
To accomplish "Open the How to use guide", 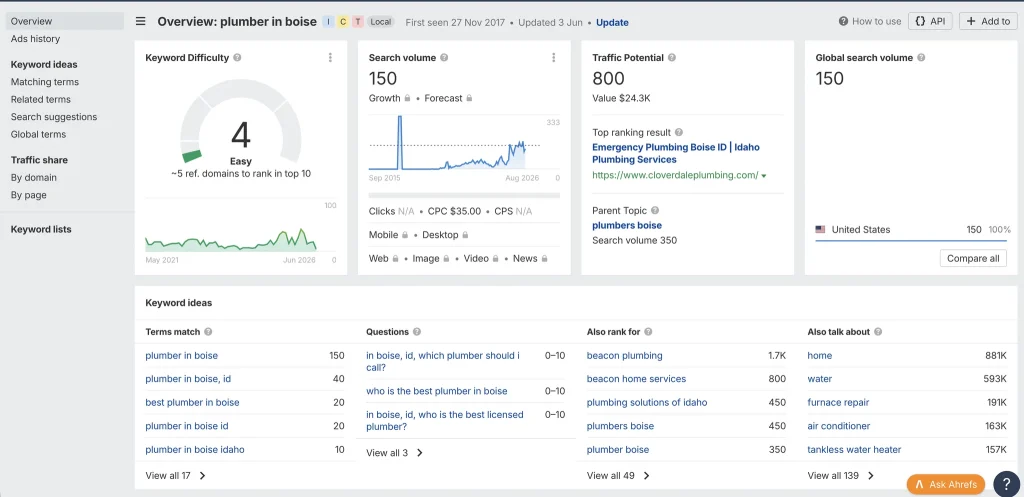I will (x=870, y=21).
